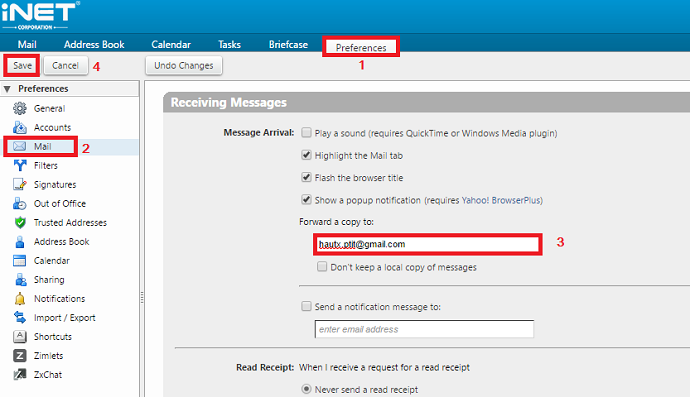Click the Forward a copy to field
Image resolution: width=690 pixels, height=397 pixels.
click(x=428, y=244)
